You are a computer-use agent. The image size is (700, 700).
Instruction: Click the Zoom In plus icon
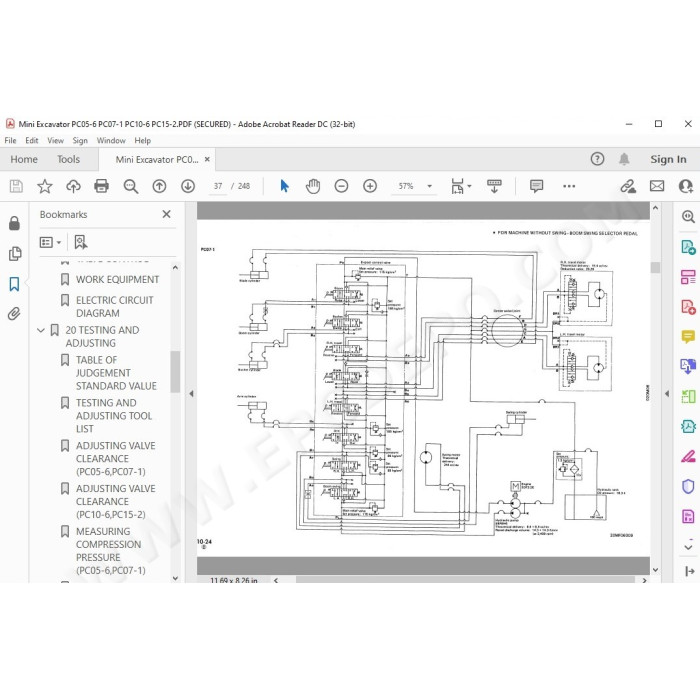coord(370,186)
